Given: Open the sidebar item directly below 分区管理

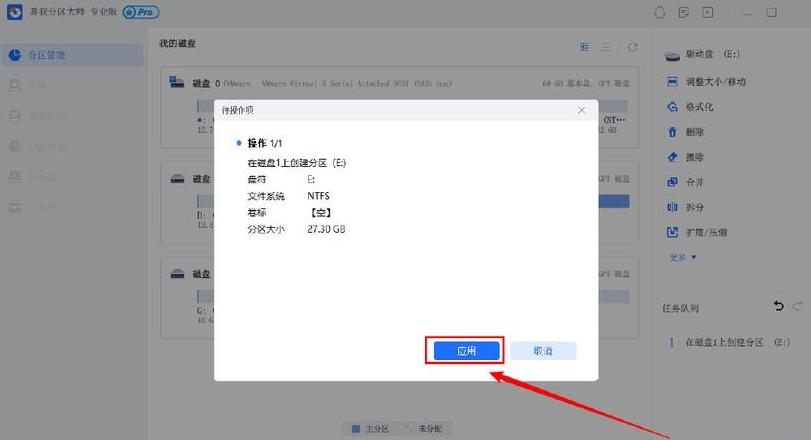Looking at the screenshot, I should (x=72, y=85).
